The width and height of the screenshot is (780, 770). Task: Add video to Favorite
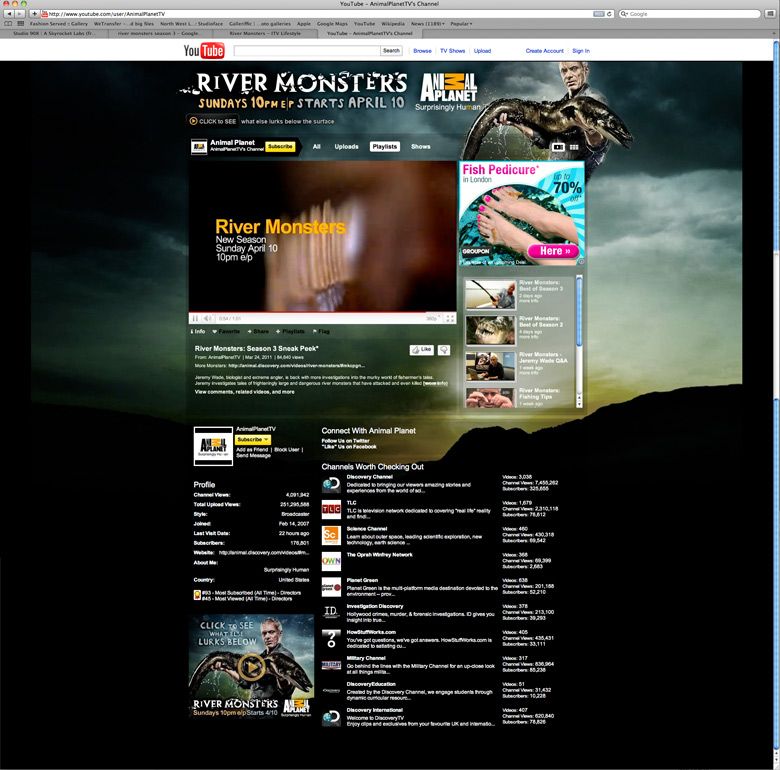(226, 331)
